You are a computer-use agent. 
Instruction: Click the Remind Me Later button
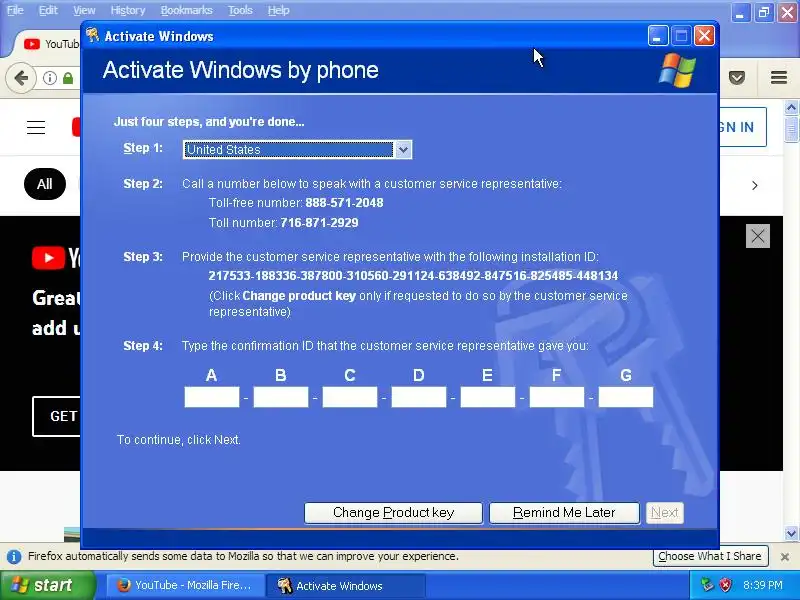coord(564,513)
